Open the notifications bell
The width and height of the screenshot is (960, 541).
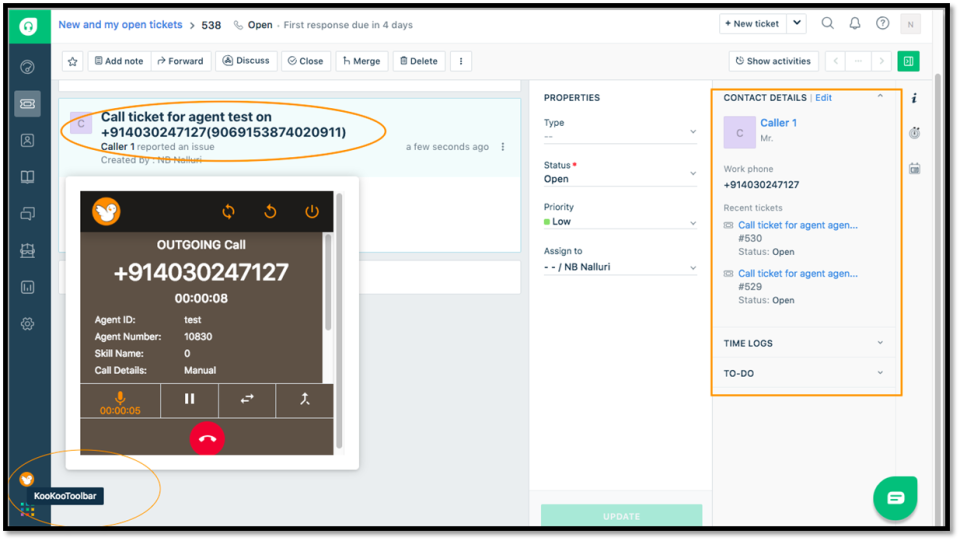(855, 24)
